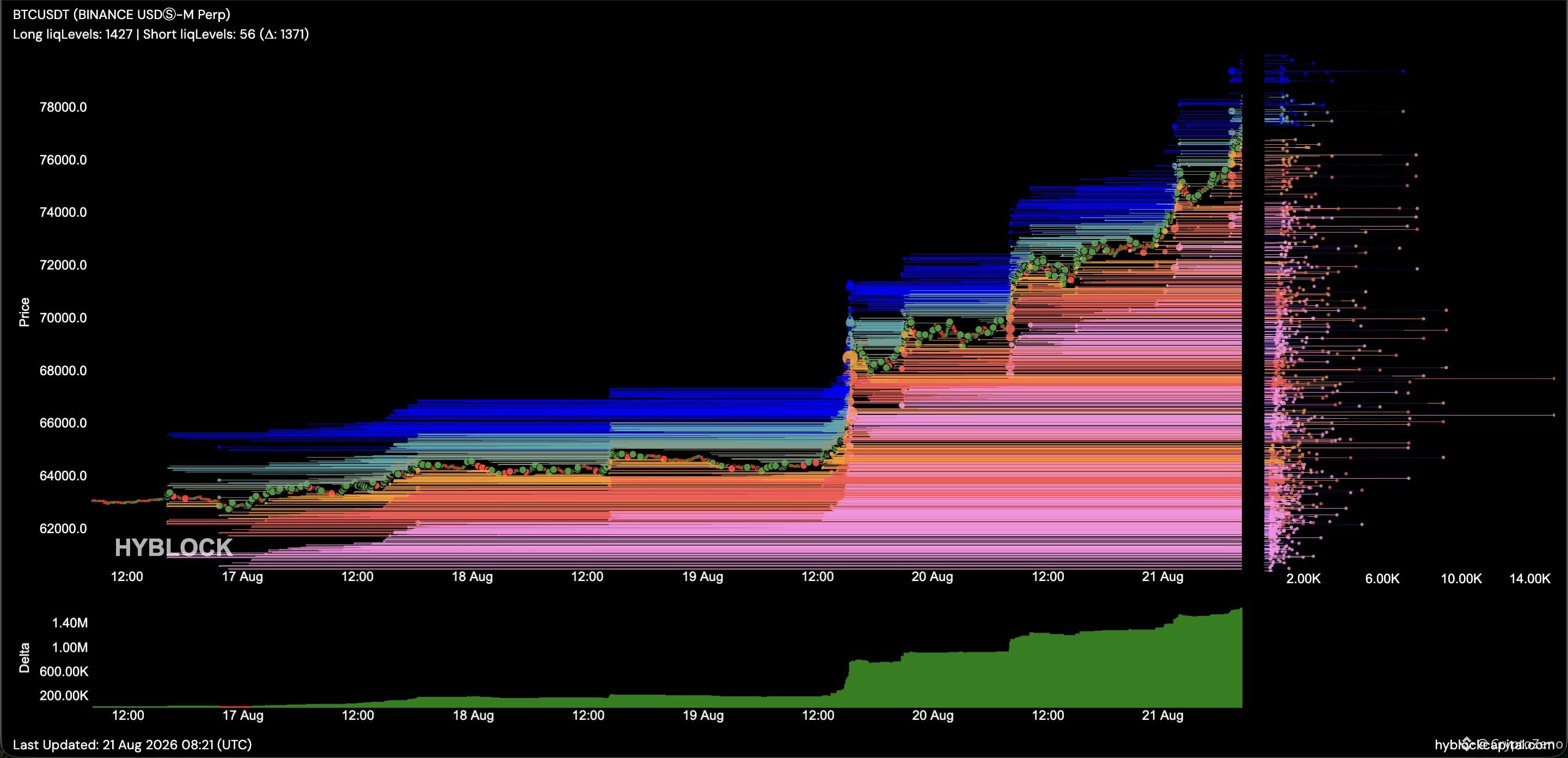Viewport: 1568px width, 758px height.
Task: Click price chart 12:00 label between 19 and 20 Aug
Action: 817,577
